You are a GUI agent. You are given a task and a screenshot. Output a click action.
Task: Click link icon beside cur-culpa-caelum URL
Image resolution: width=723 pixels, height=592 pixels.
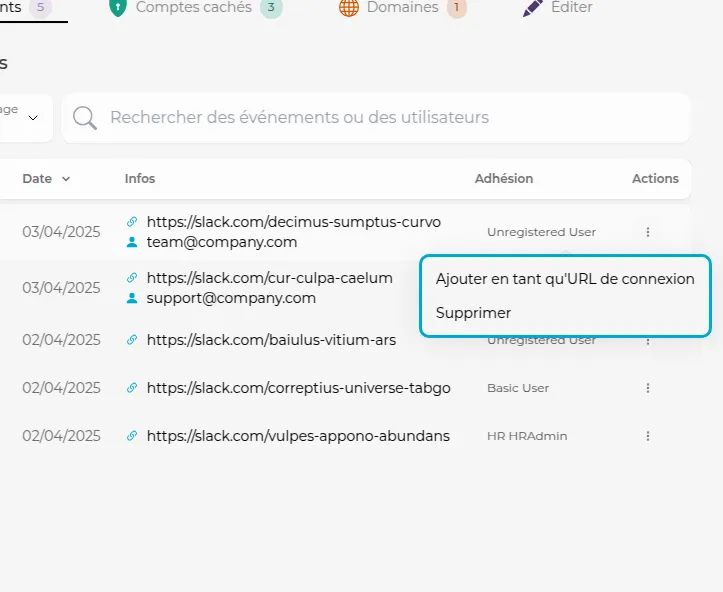tap(132, 278)
